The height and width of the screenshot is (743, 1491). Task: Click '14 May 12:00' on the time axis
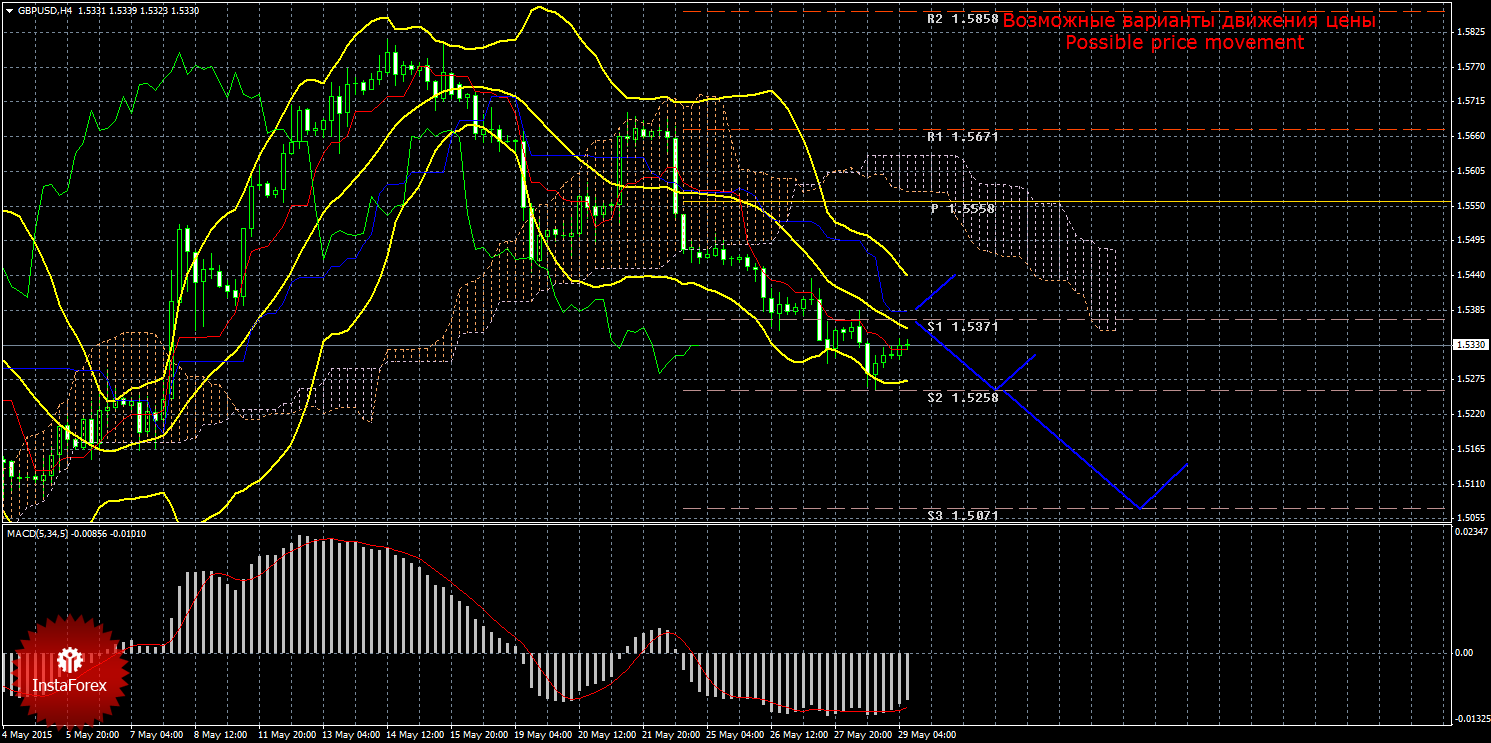(x=414, y=735)
